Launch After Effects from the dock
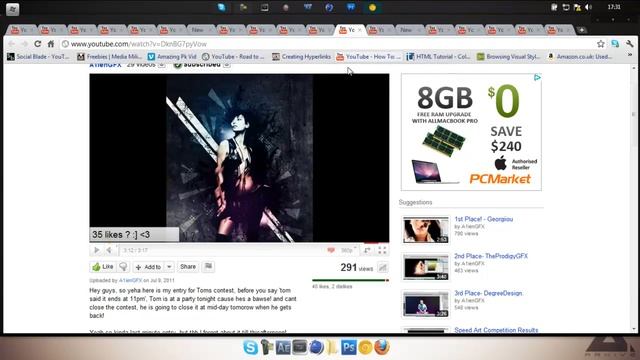 (283, 347)
